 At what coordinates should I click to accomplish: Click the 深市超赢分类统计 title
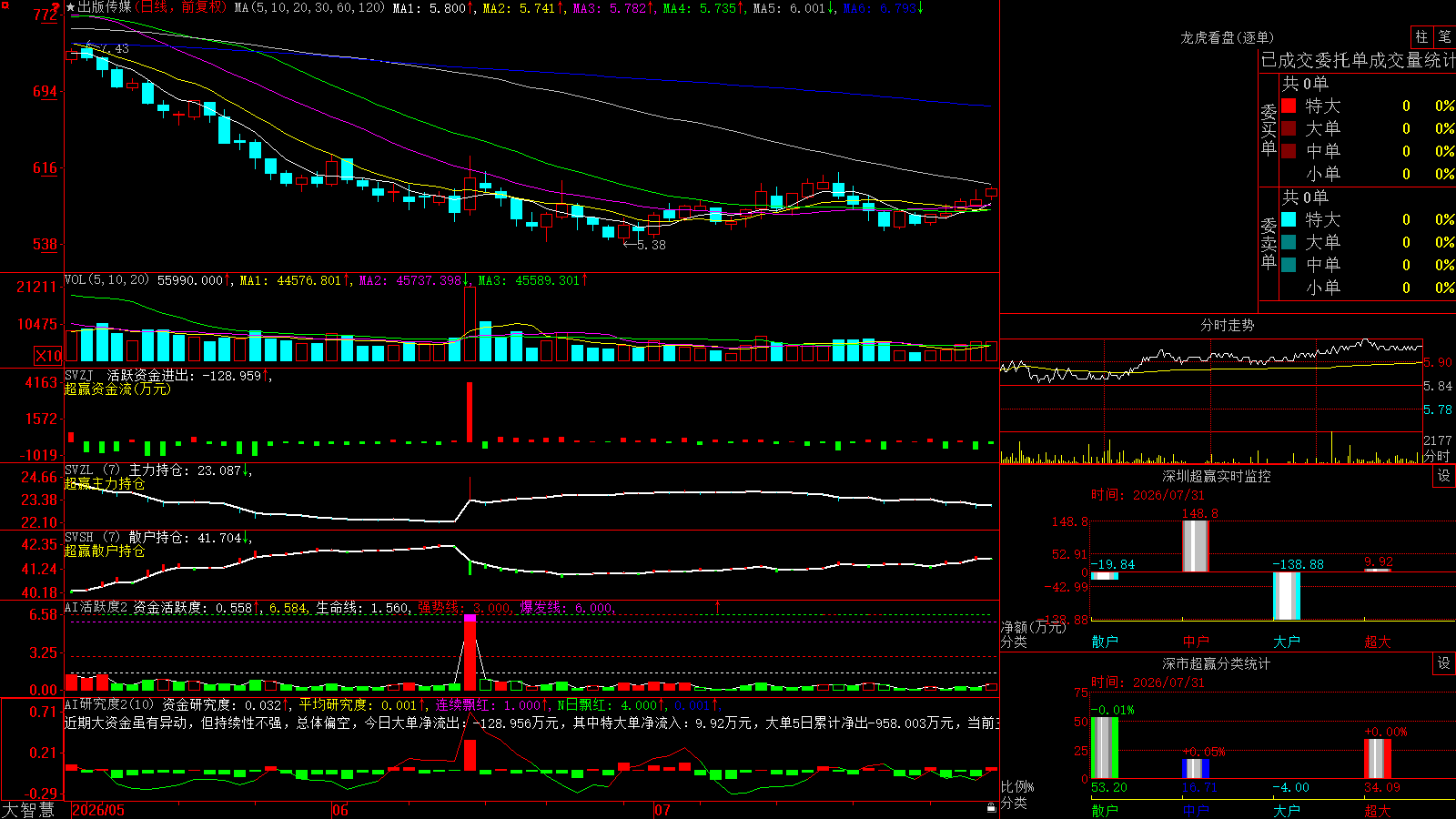[x=1216, y=663]
